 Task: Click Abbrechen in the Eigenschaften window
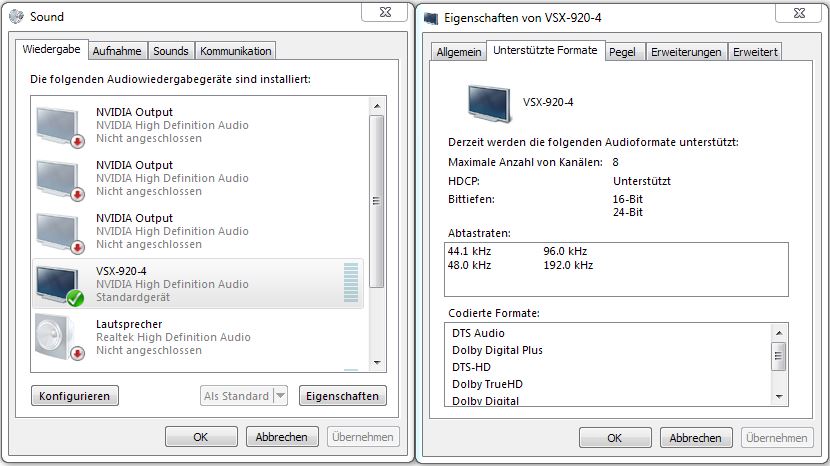[x=696, y=438]
